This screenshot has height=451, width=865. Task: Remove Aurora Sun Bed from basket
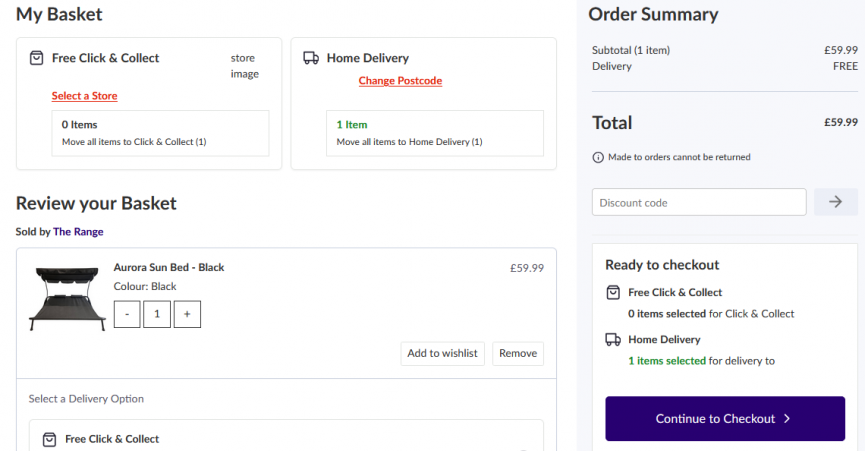(x=518, y=353)
